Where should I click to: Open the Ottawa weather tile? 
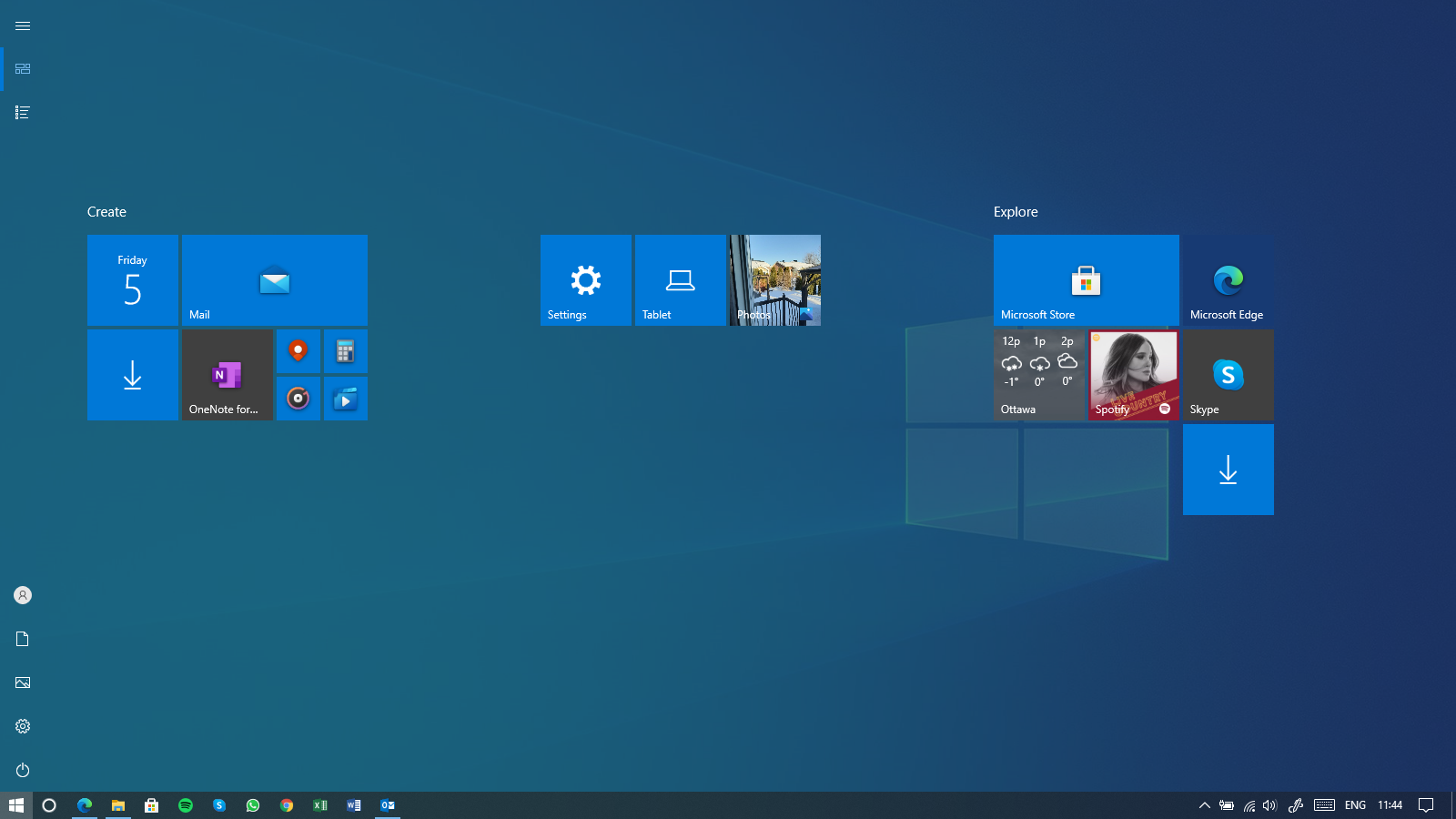(1039, 375)
